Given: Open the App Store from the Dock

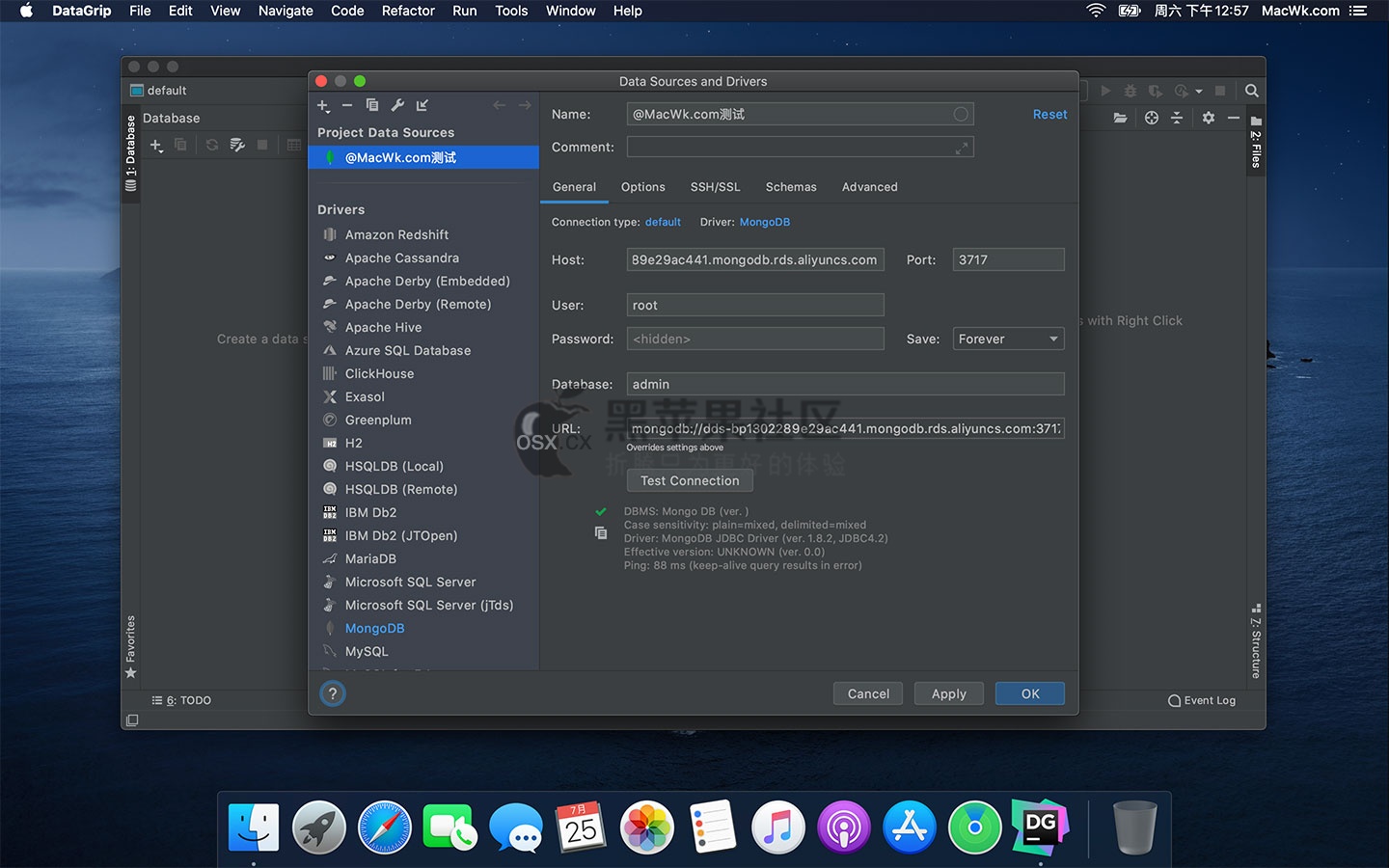Looking at the screenshot, I should [x=910, y=827].
